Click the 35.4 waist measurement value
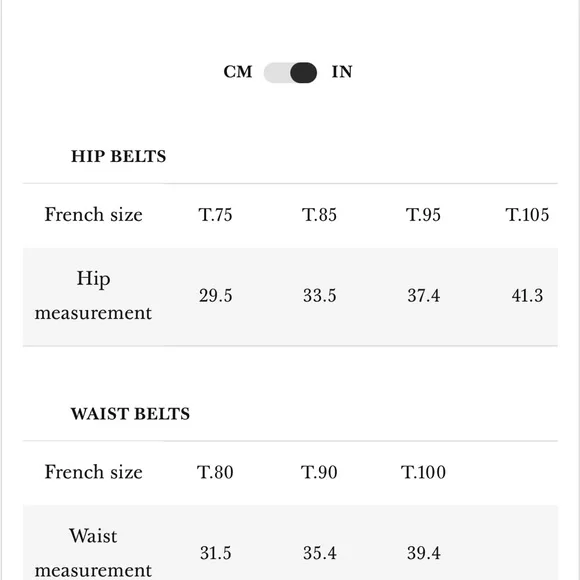Image resolution: width=580 pixels, height=580 pixels. coord(320,553)
